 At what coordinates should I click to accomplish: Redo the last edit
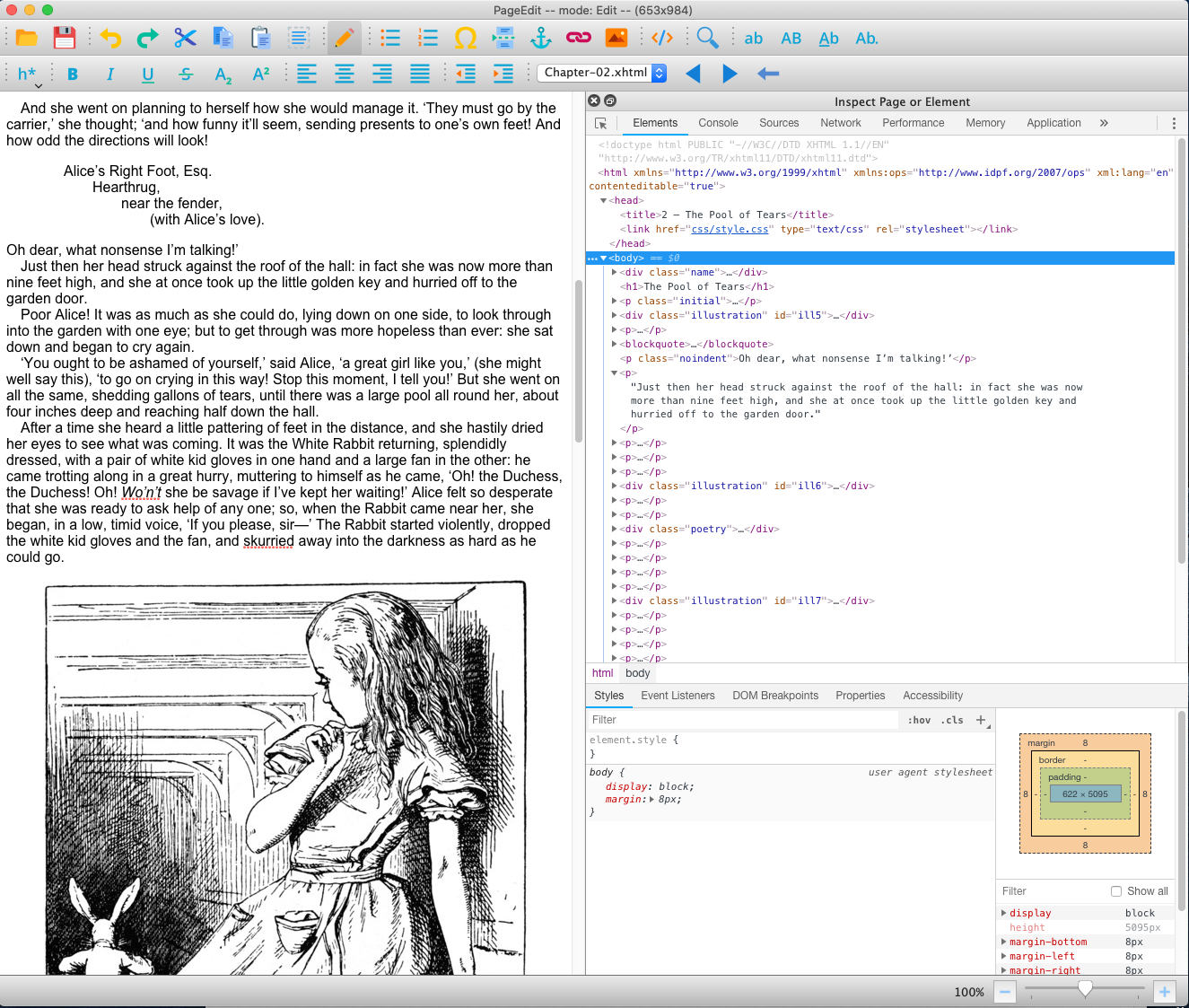pyautogui.click(x=147, y=38)
